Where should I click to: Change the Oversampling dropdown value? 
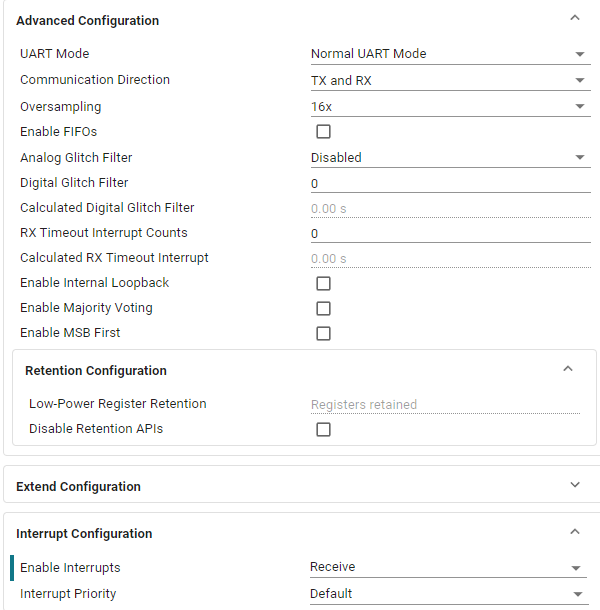click(449, 106)
